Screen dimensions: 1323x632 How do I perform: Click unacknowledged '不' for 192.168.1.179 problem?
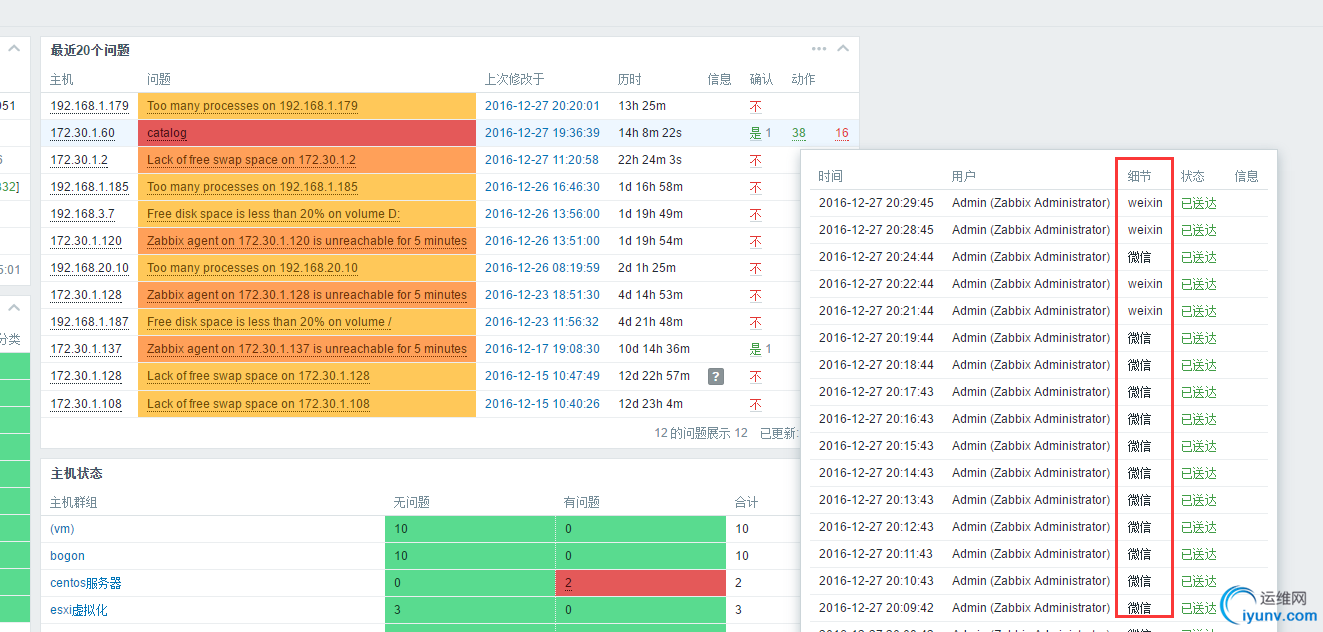tap(755, 106)
